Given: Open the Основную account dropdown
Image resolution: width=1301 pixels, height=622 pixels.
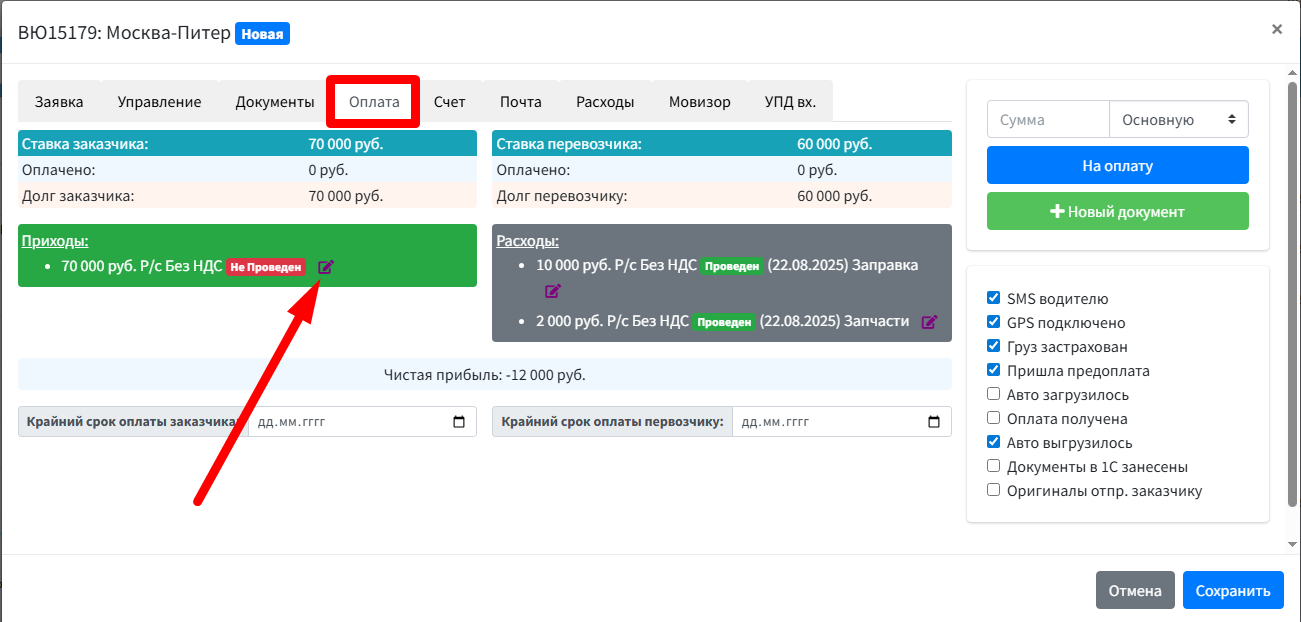Looking at the screenshot, I should coord(1179,120).
